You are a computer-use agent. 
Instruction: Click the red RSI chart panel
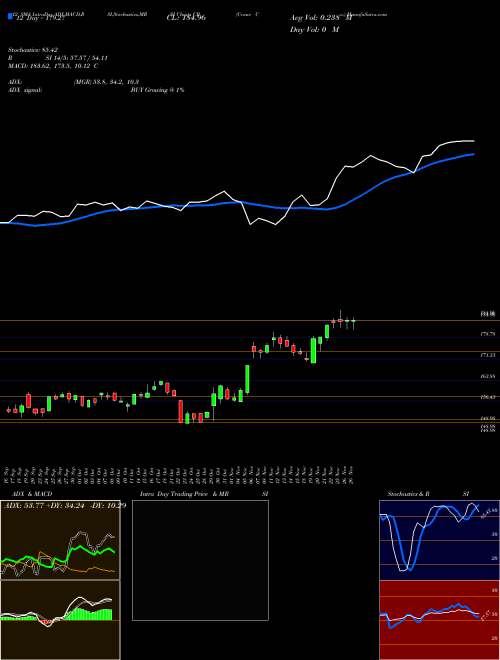pos(439,620)
